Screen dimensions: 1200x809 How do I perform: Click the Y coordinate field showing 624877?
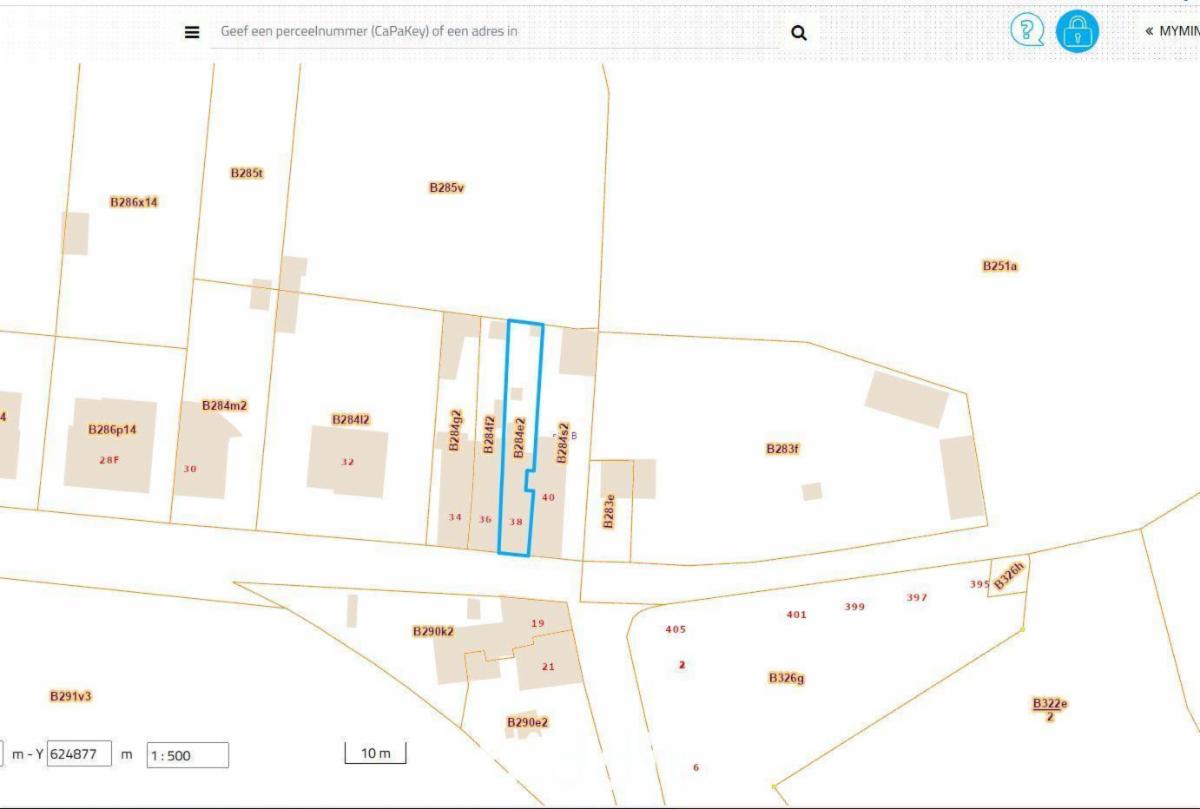pos(79,754)
